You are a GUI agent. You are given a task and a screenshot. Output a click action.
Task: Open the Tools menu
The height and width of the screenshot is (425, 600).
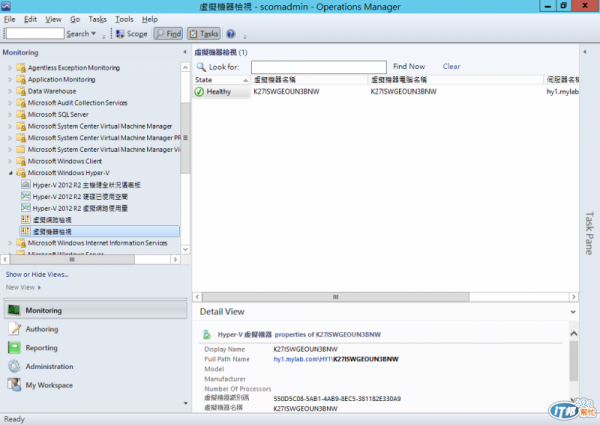[x=124, y=19]
